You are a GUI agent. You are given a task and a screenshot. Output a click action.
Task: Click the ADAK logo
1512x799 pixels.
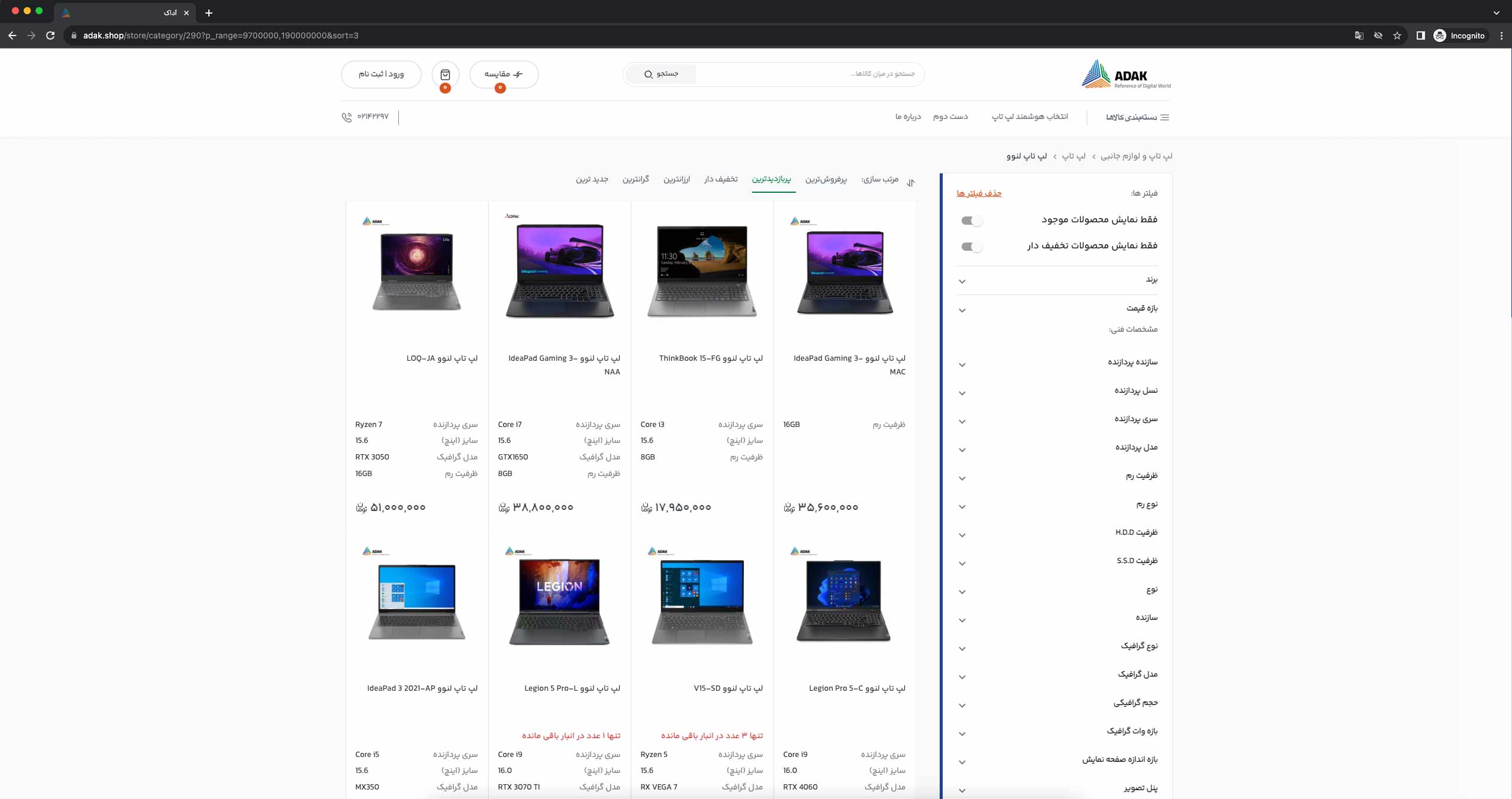click(1126, 75)
